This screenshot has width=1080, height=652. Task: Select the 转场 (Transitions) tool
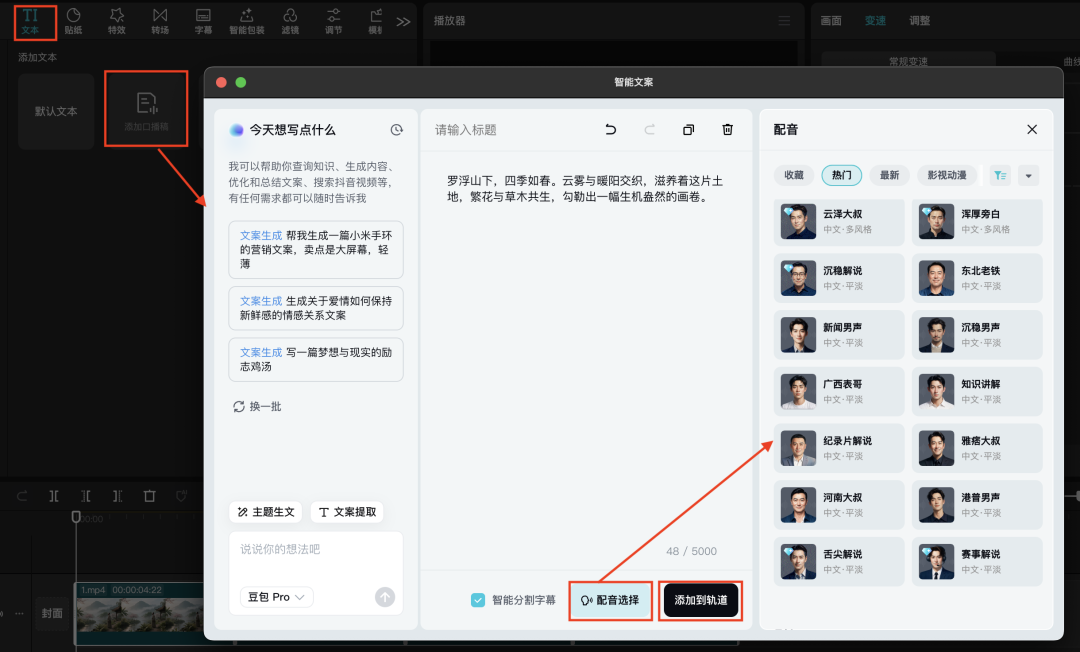click(159, 20)
